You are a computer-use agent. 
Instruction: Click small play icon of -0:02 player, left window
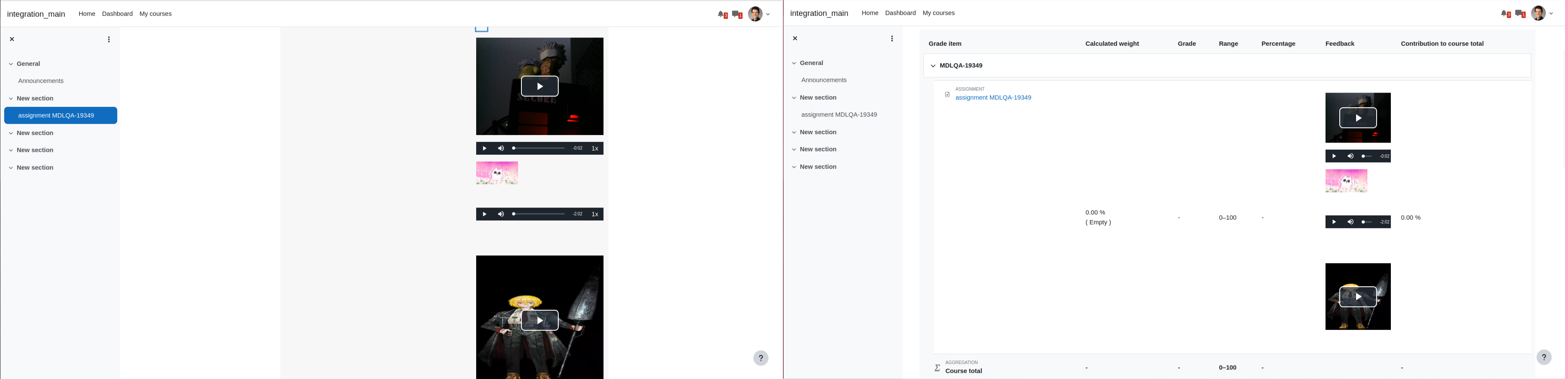click(x=485, y=149)
